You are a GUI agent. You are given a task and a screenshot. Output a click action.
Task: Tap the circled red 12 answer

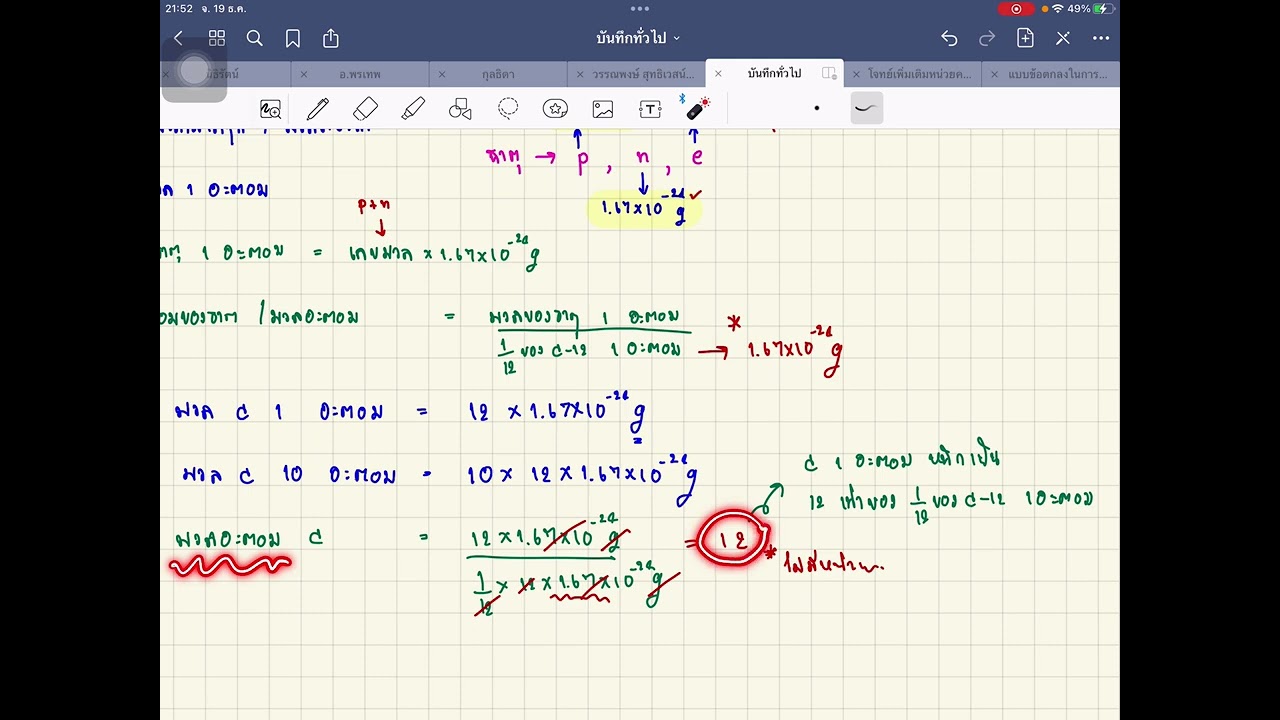pos(734,540)
